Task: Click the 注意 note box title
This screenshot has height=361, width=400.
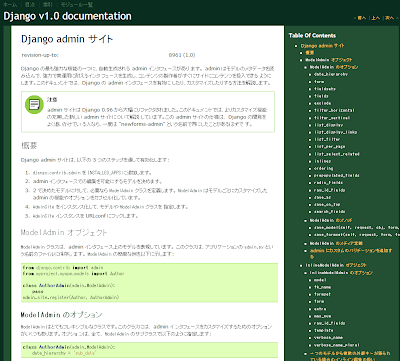Action: point(52,100)
